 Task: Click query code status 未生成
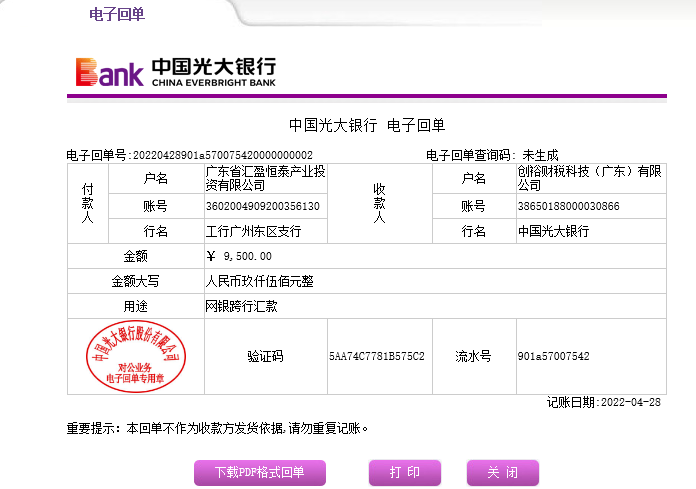[540, 155]
